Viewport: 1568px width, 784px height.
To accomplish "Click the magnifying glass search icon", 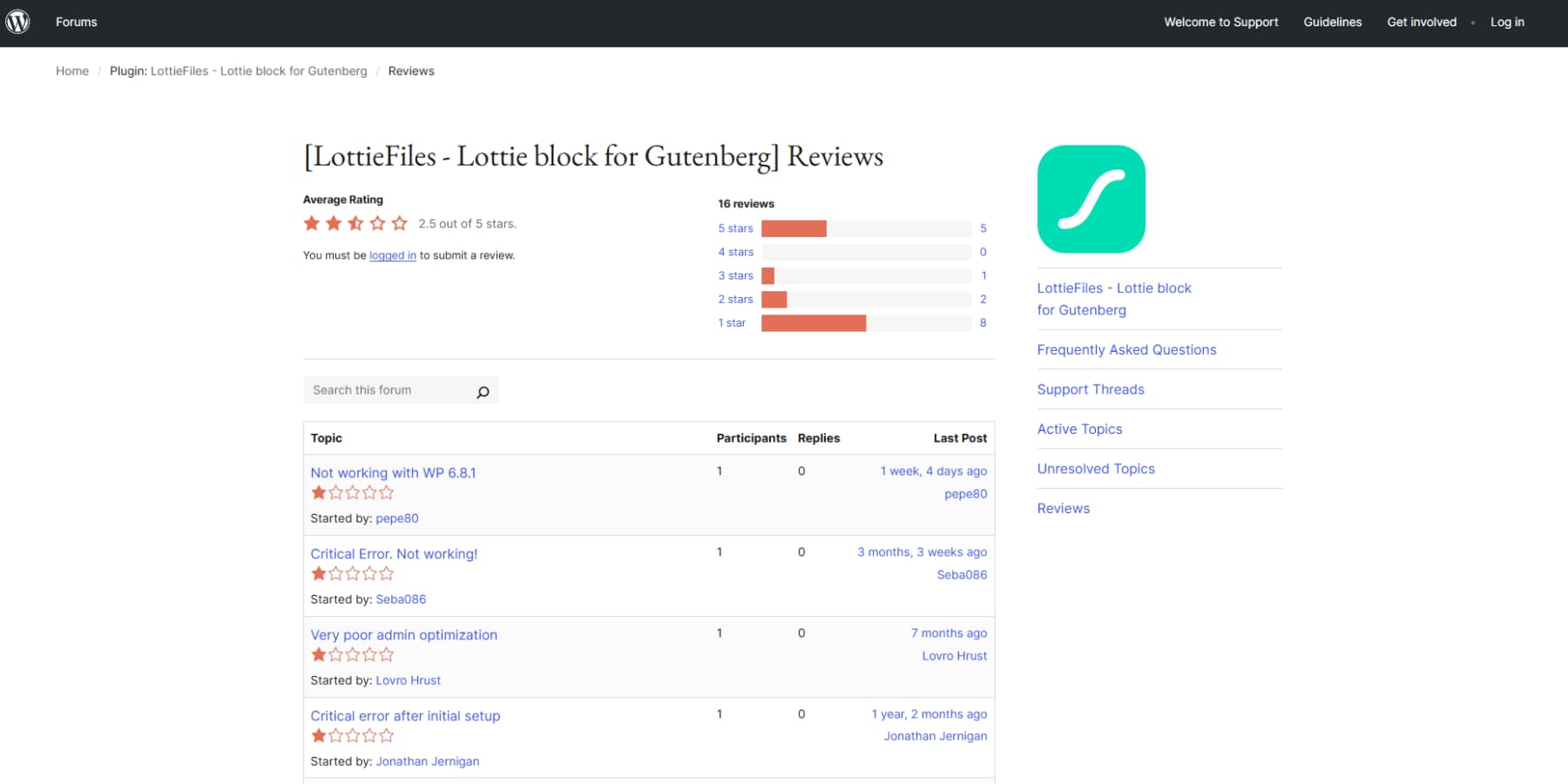I will point(483,391).
